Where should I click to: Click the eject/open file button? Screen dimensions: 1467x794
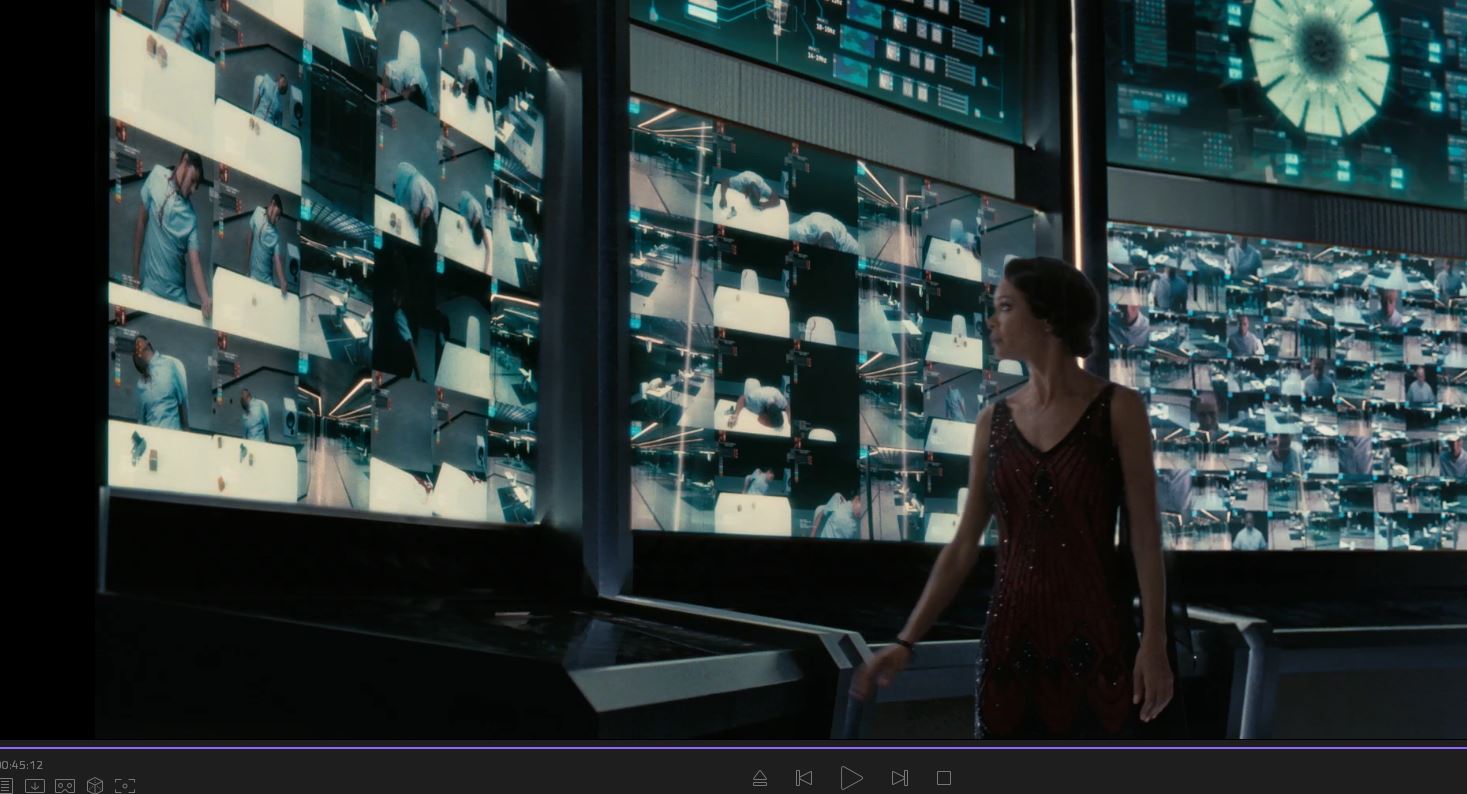[760, 778]
